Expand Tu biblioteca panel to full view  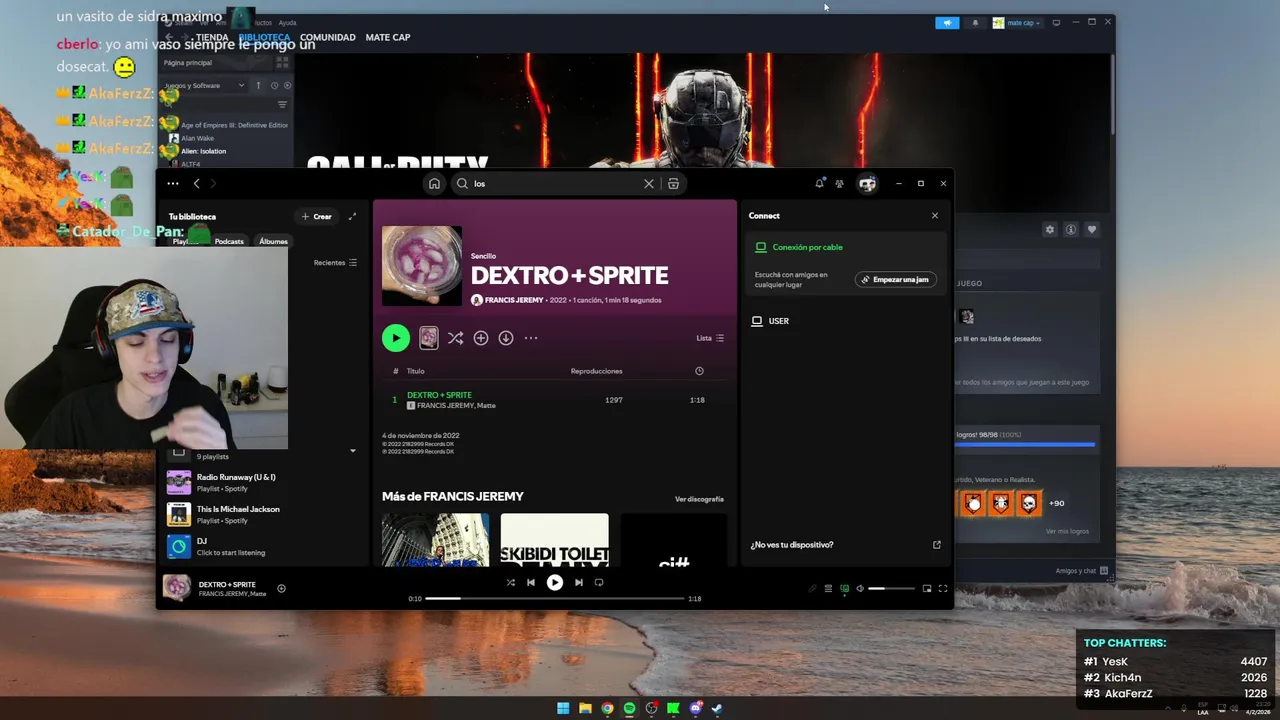(352, 216)
